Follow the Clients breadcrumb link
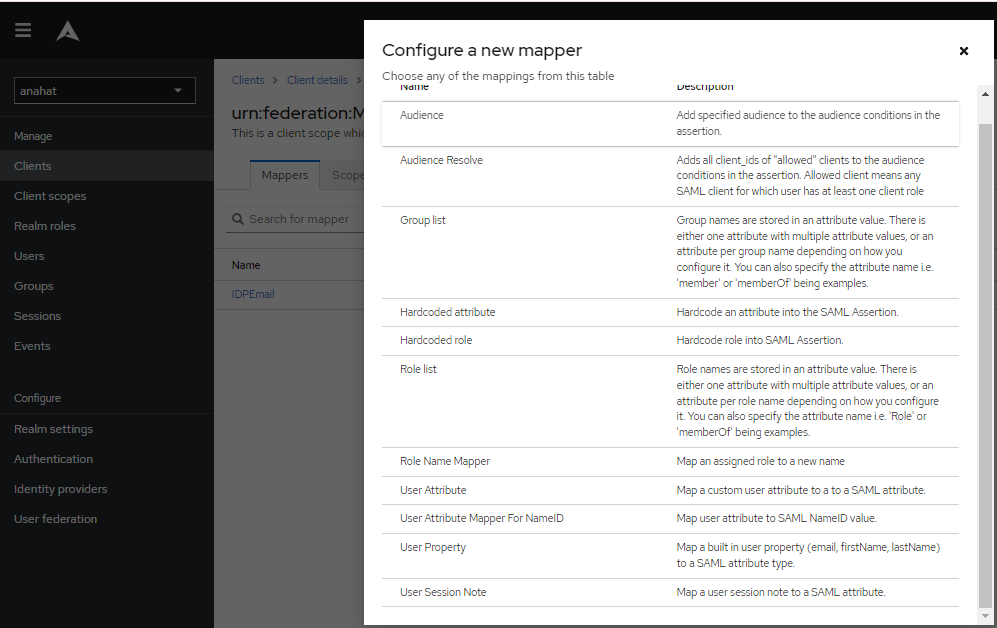Image resolution: width=997 pixels, height=628 pixels. pos(247,80)
